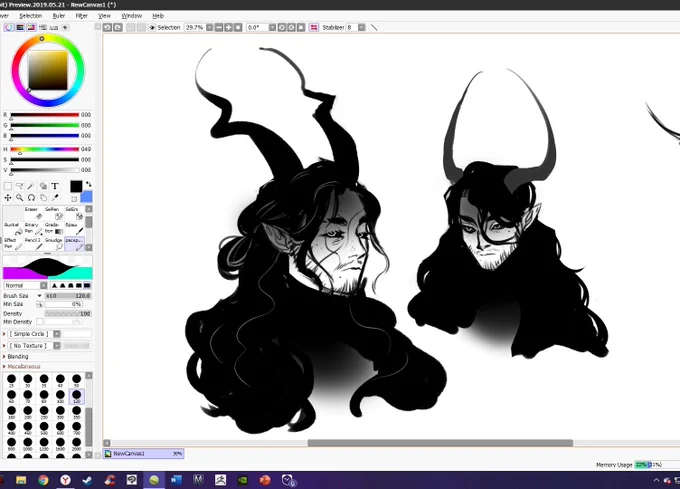The image size is (680, 489).
Task: Toggle the Selection visibility eye
Action: pyautogui.click(x=152, y=27)
